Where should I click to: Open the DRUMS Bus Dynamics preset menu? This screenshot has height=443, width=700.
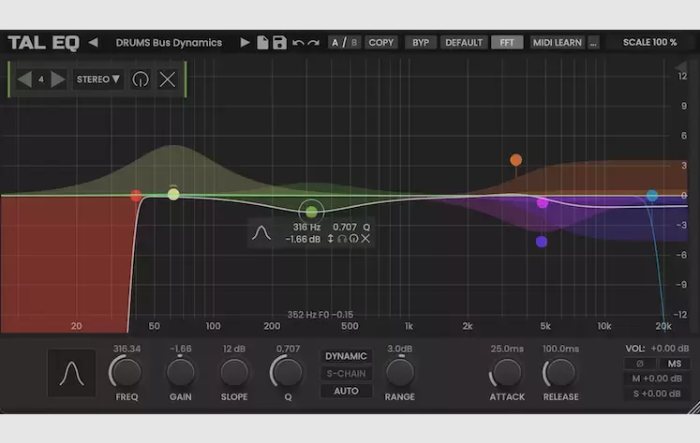pyautogui.click(x=168, y=42)
